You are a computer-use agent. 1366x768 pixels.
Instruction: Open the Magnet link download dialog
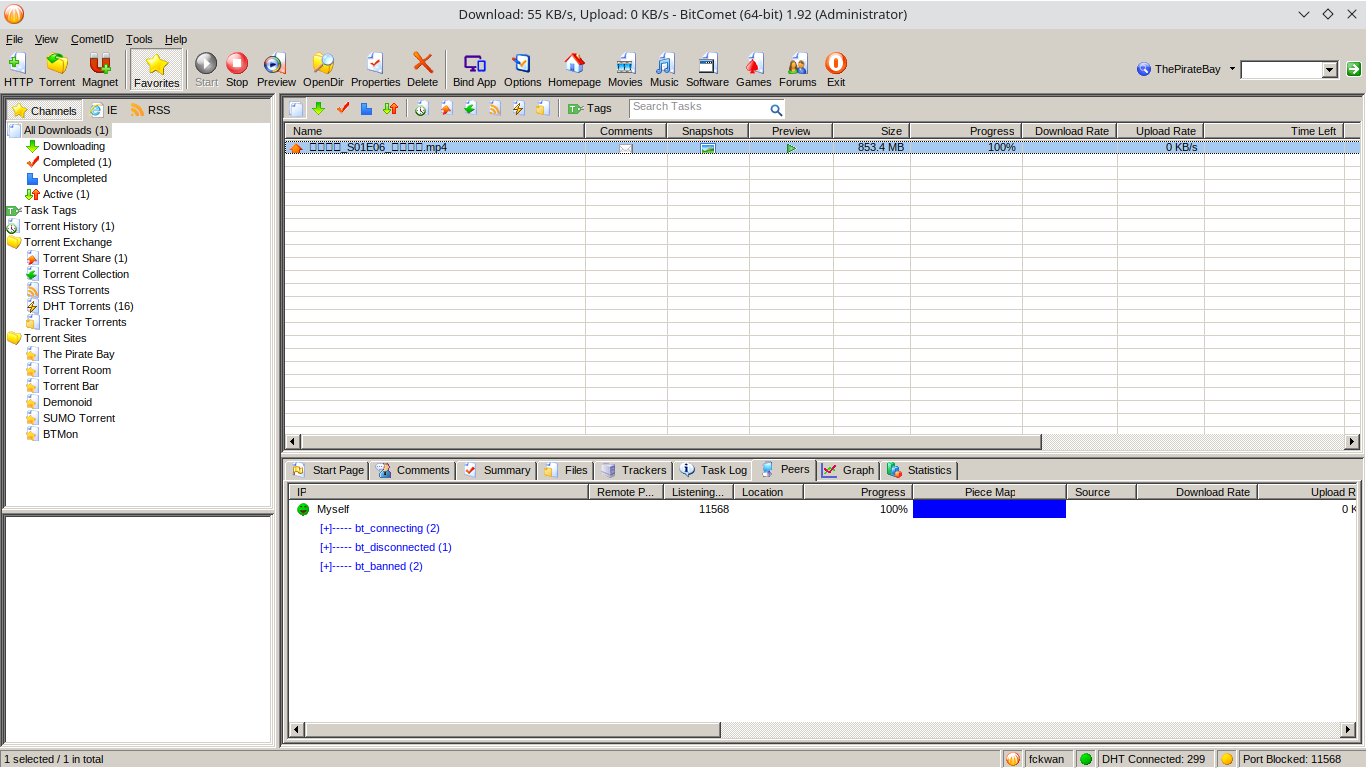[100, 69]
